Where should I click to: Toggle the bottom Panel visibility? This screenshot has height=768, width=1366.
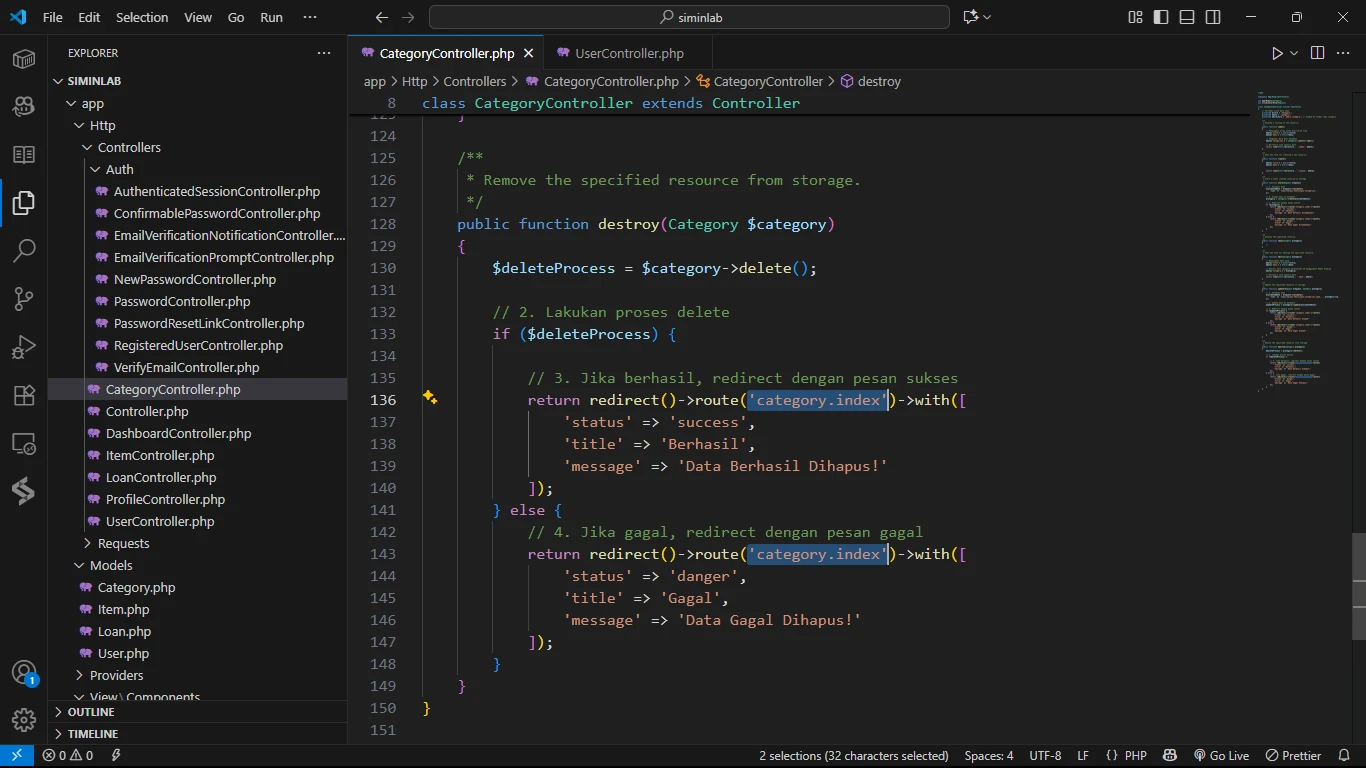pos(1187,17)
